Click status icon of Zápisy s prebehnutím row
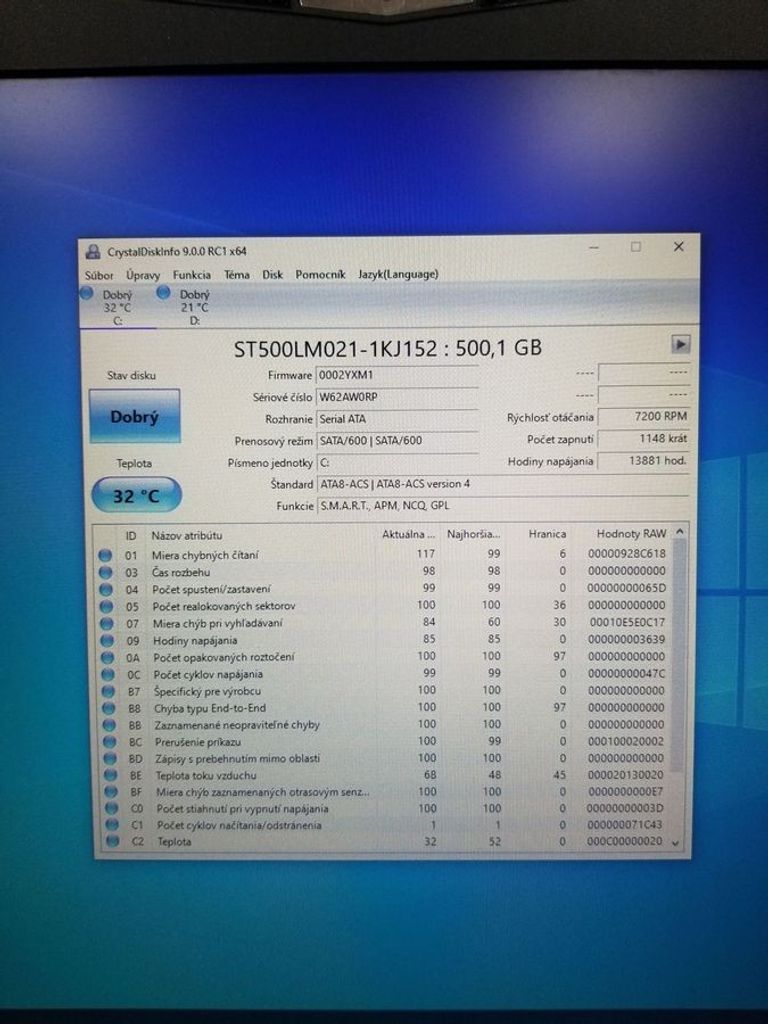The width and height of the screenshot is (768, 1024). click(x=110, y=759)
